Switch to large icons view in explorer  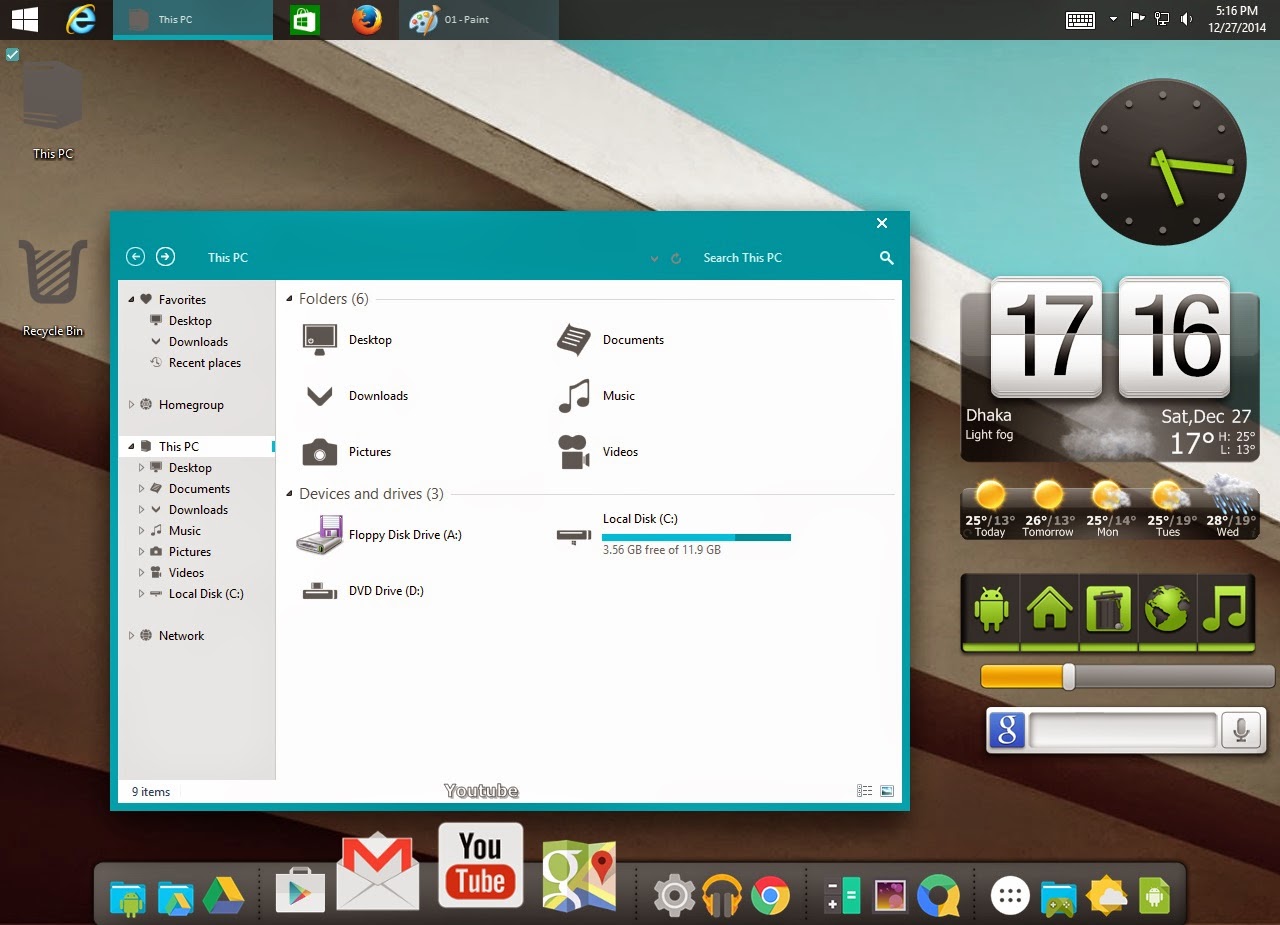click(887, 791)
